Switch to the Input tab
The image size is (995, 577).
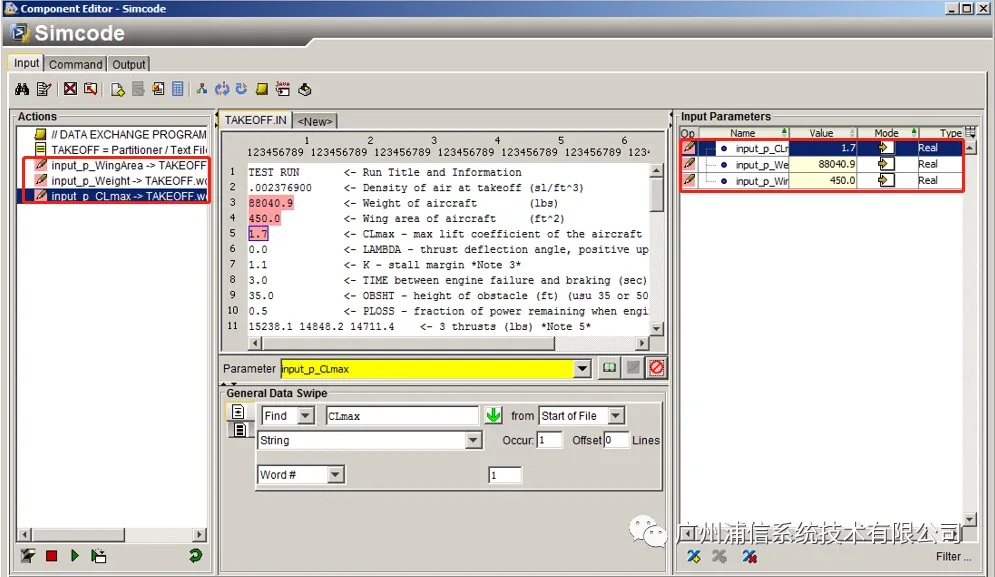click(x=26, y=63)
